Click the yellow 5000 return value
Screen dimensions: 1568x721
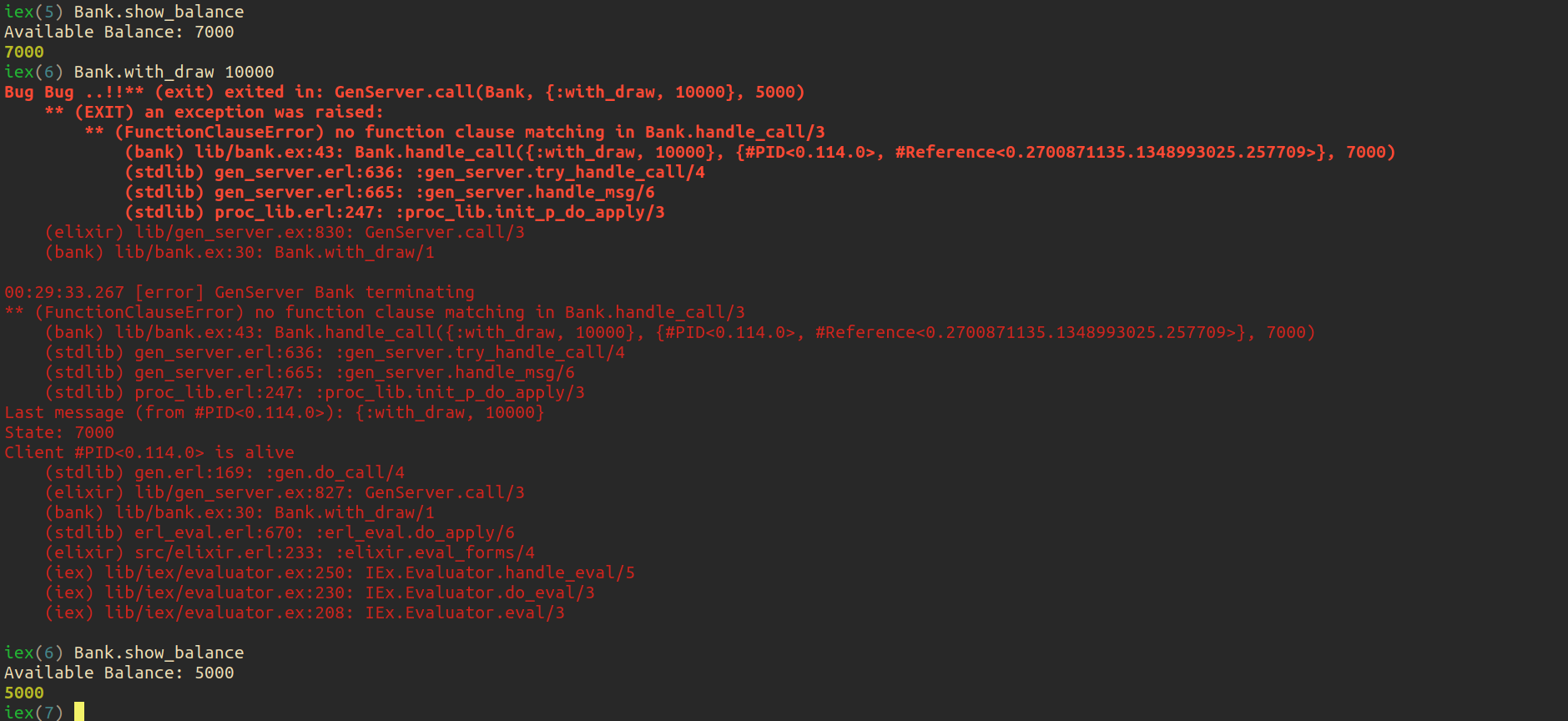pos(24,693)
